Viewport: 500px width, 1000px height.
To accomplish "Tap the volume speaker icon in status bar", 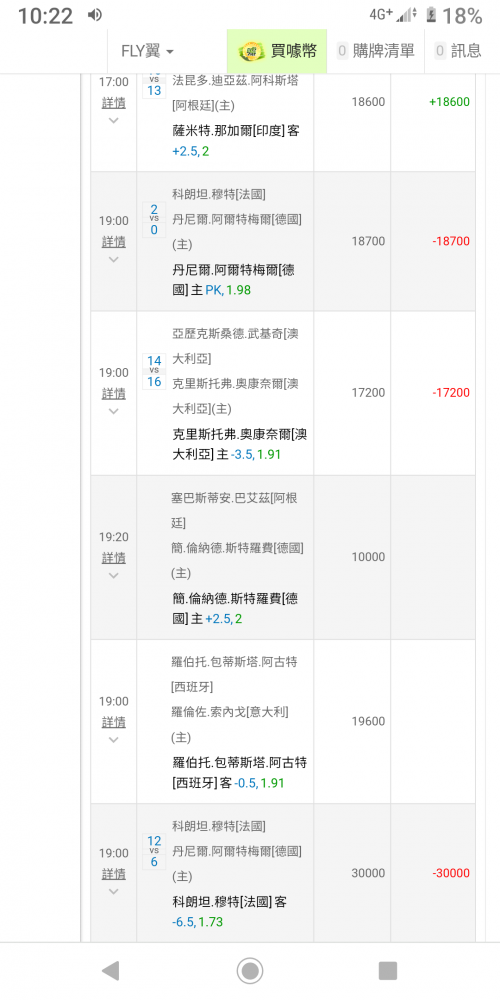I will (94, 15).
